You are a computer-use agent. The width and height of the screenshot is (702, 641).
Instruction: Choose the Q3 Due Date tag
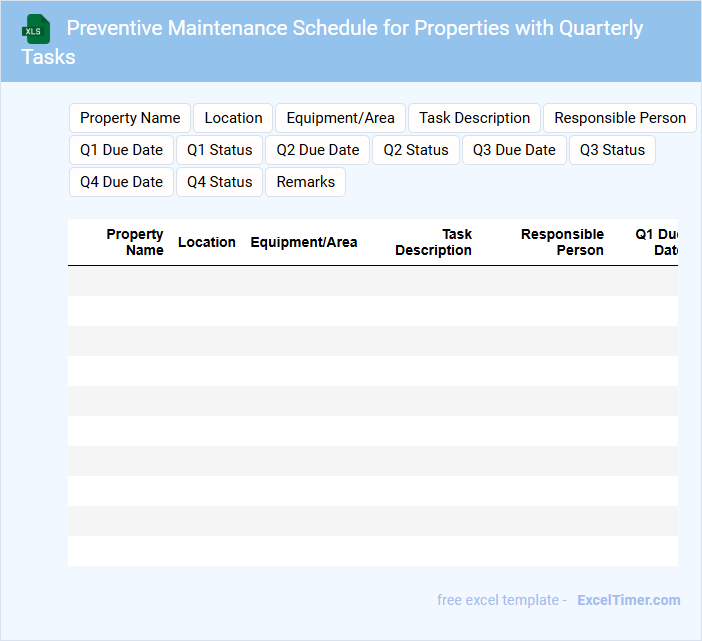point(514,150)
